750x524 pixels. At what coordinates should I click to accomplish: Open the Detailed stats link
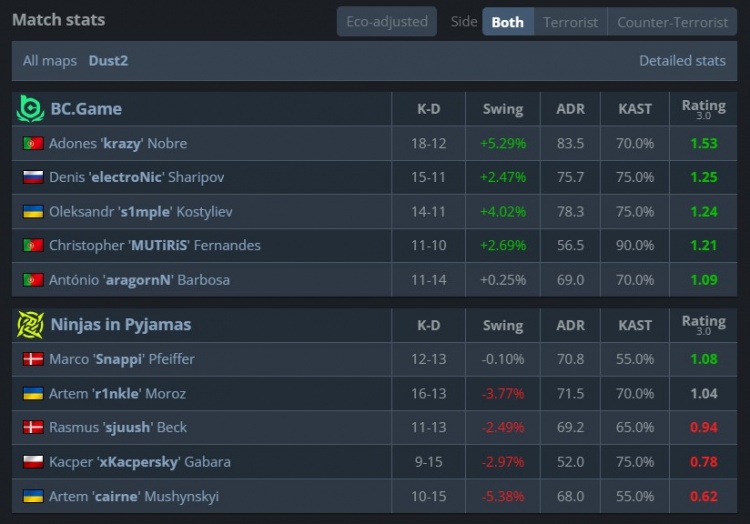[x=682, y=60]
